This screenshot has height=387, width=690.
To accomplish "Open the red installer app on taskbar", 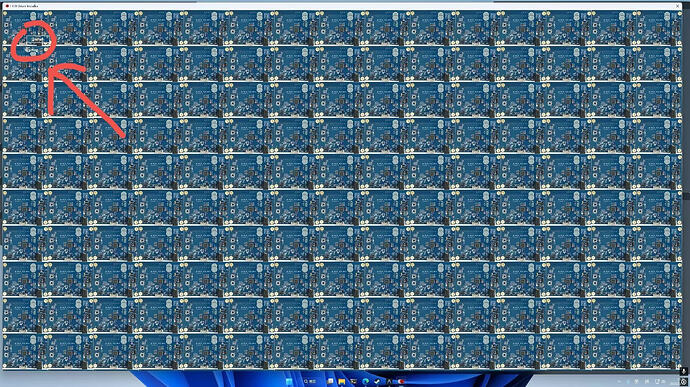I will pos(401,381).
